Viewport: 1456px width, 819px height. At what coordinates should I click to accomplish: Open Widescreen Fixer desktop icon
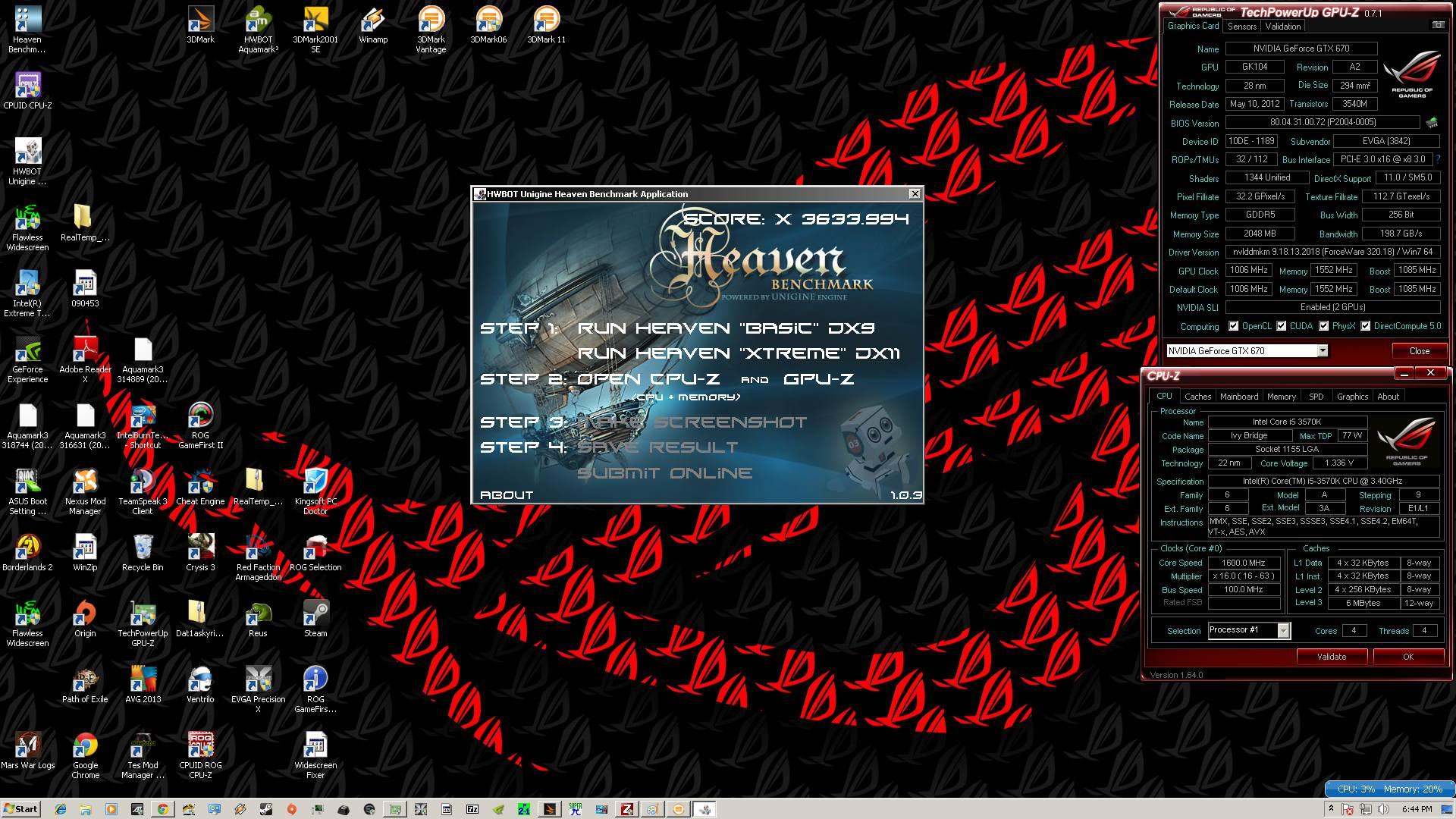click(x=315, y=755)
